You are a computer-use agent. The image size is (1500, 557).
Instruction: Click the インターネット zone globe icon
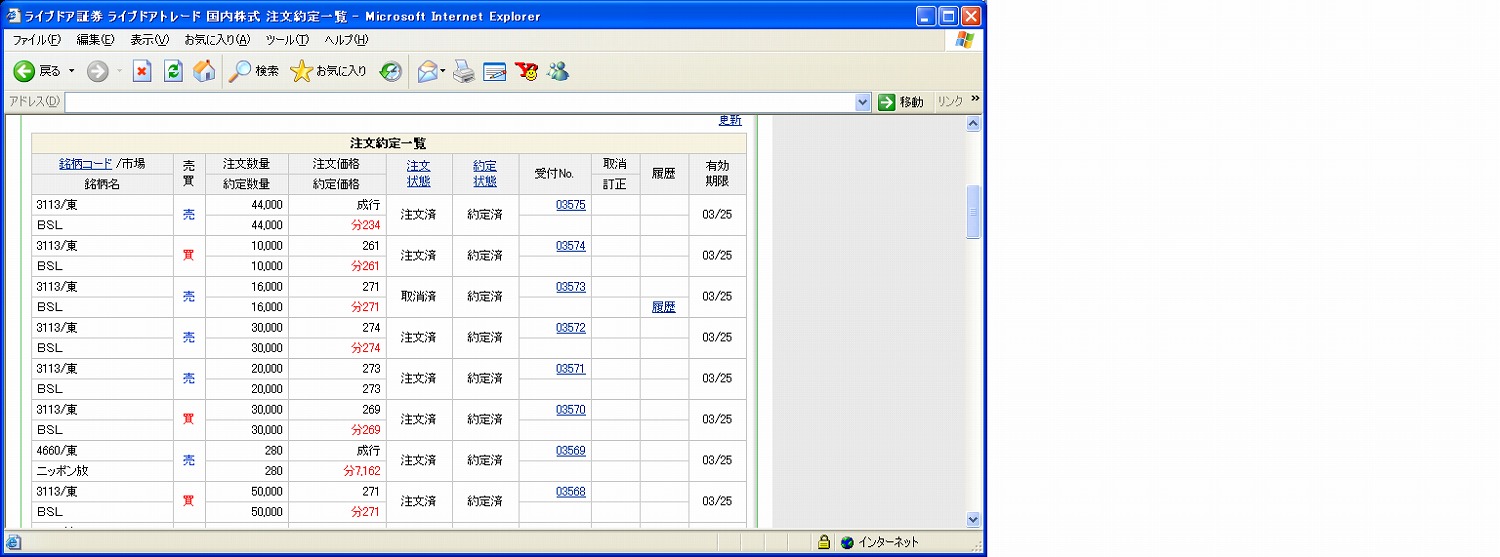[847, 542]
